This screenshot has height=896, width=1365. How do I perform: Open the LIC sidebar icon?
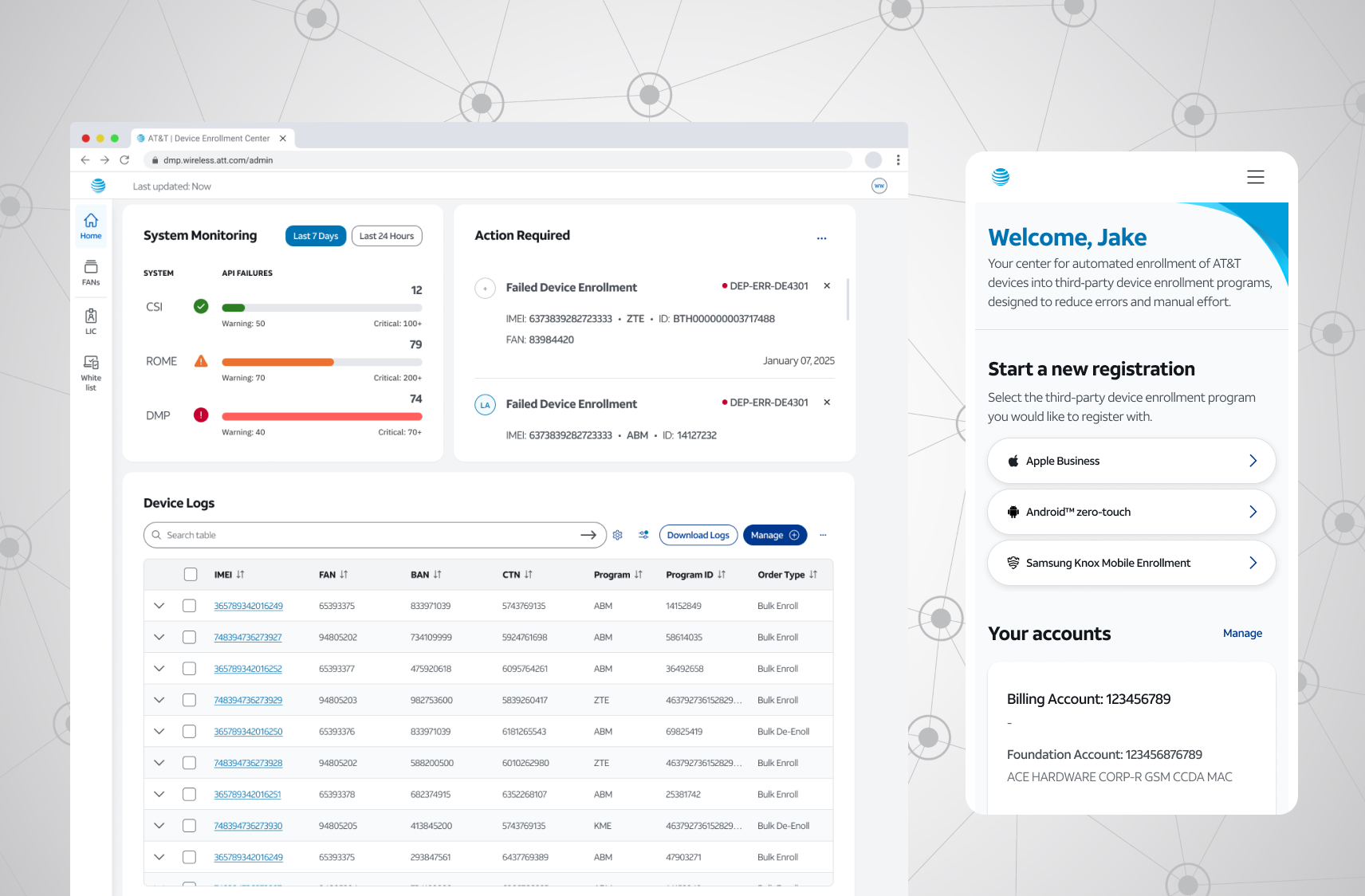coord(91,321)
